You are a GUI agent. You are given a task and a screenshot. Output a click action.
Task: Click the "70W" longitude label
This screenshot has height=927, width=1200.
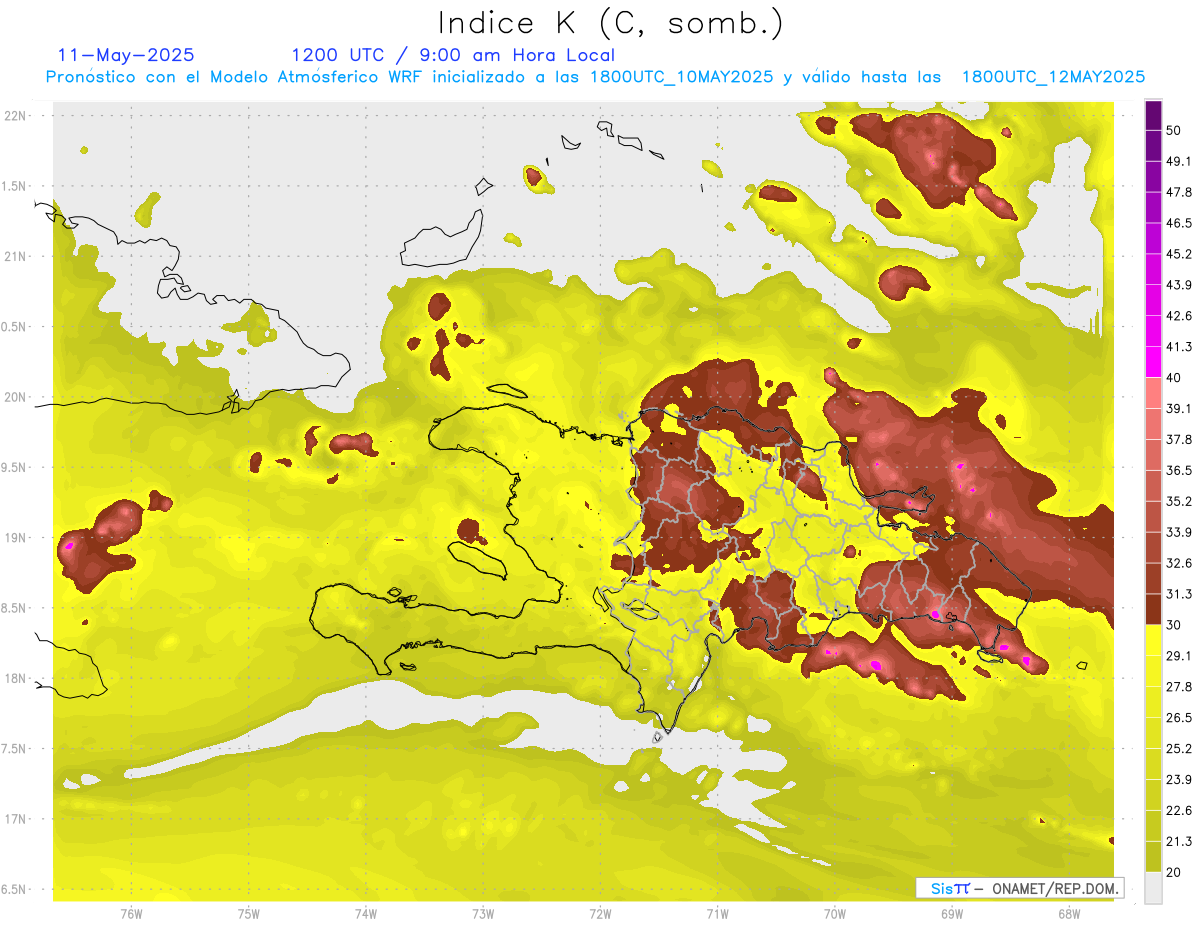[835, 914]
